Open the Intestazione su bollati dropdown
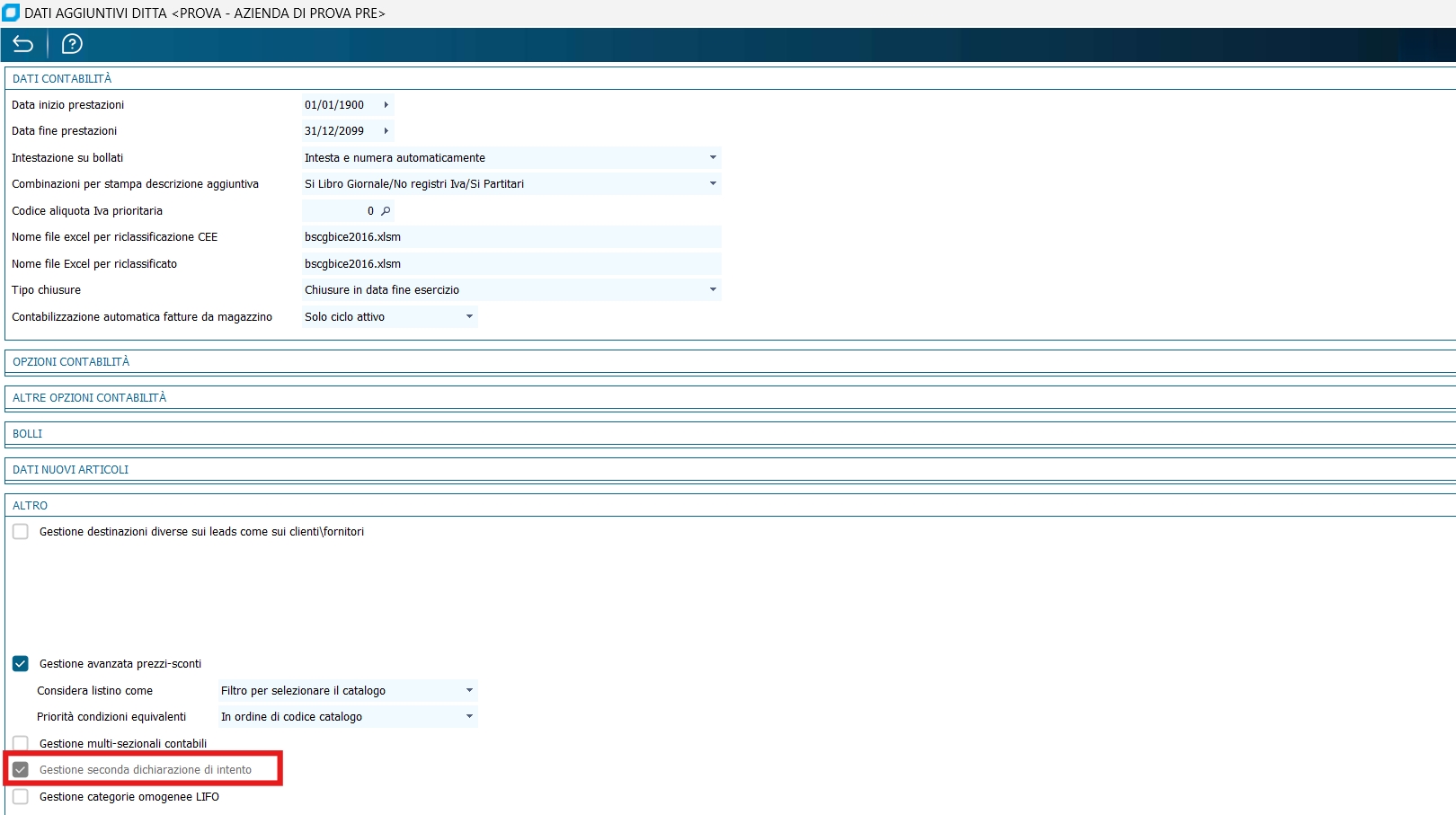The height and width of the screenshot is (815, 1456). 511,158
